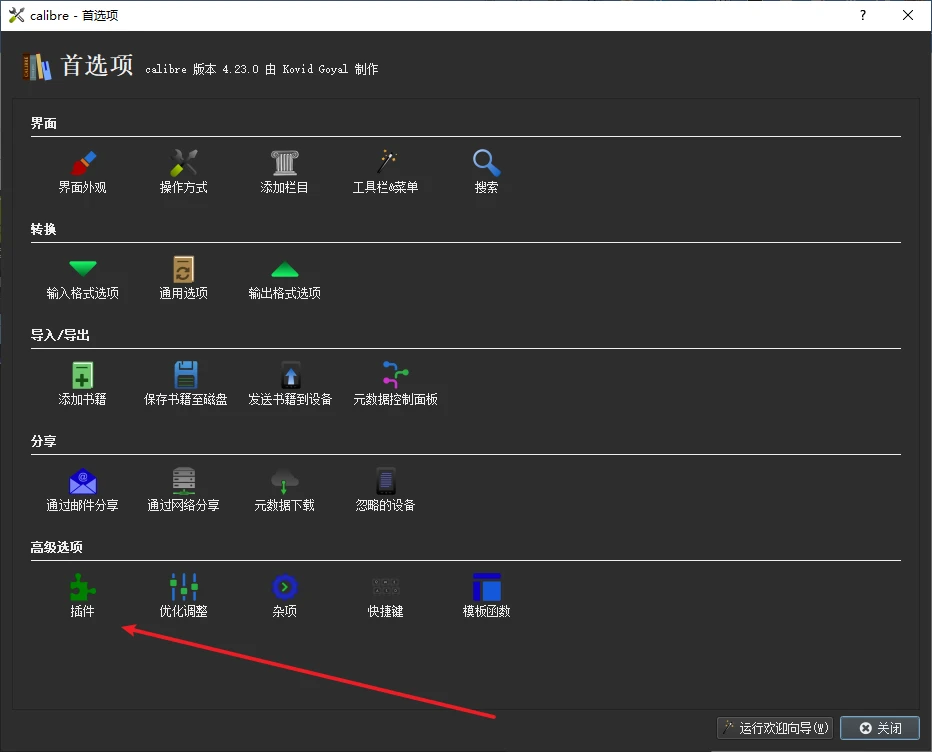
Task: Click the 关闭 button
Action: click(880, 728)
